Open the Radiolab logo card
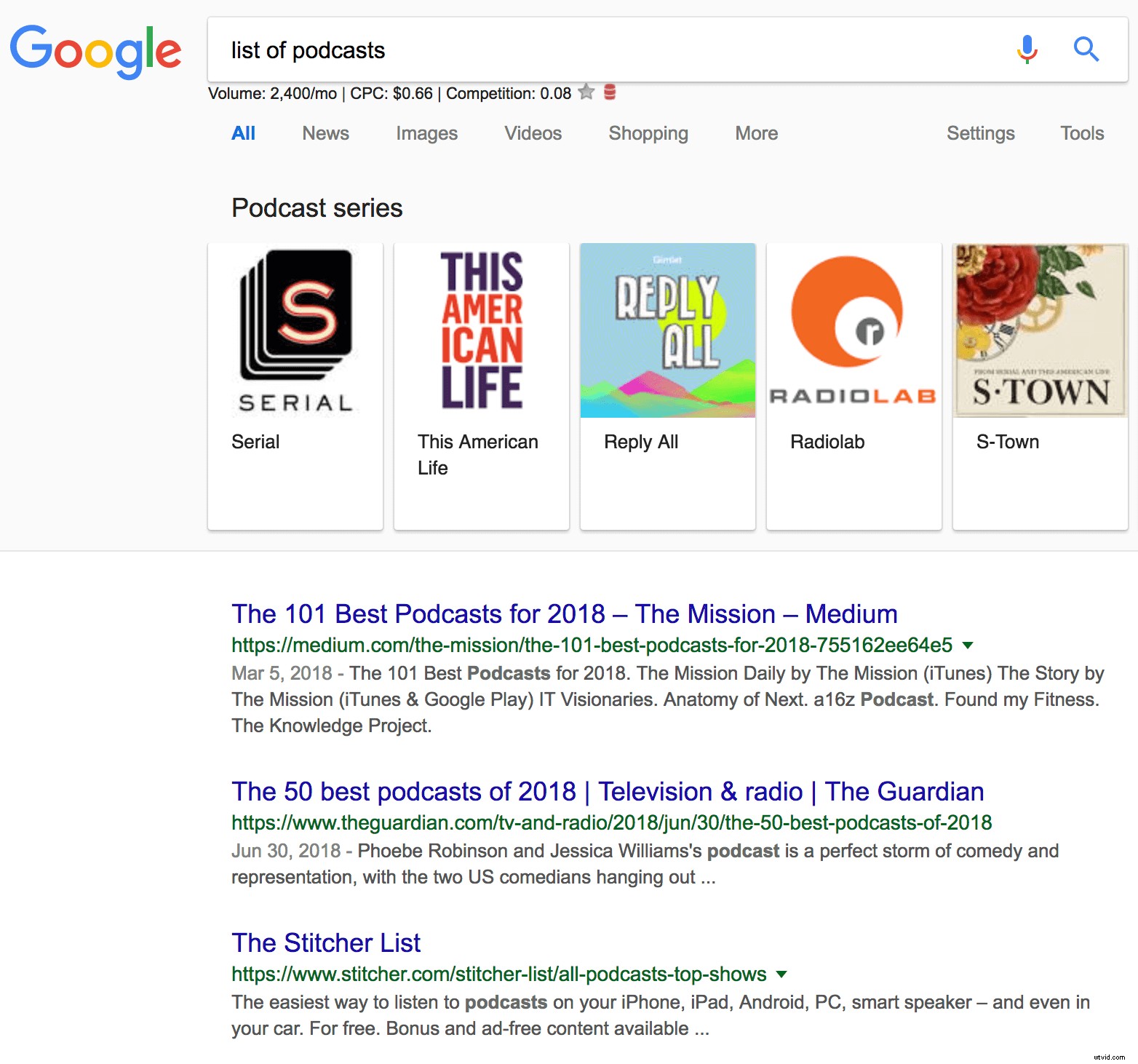1138x1064 pixels. [x=853, y=331]
